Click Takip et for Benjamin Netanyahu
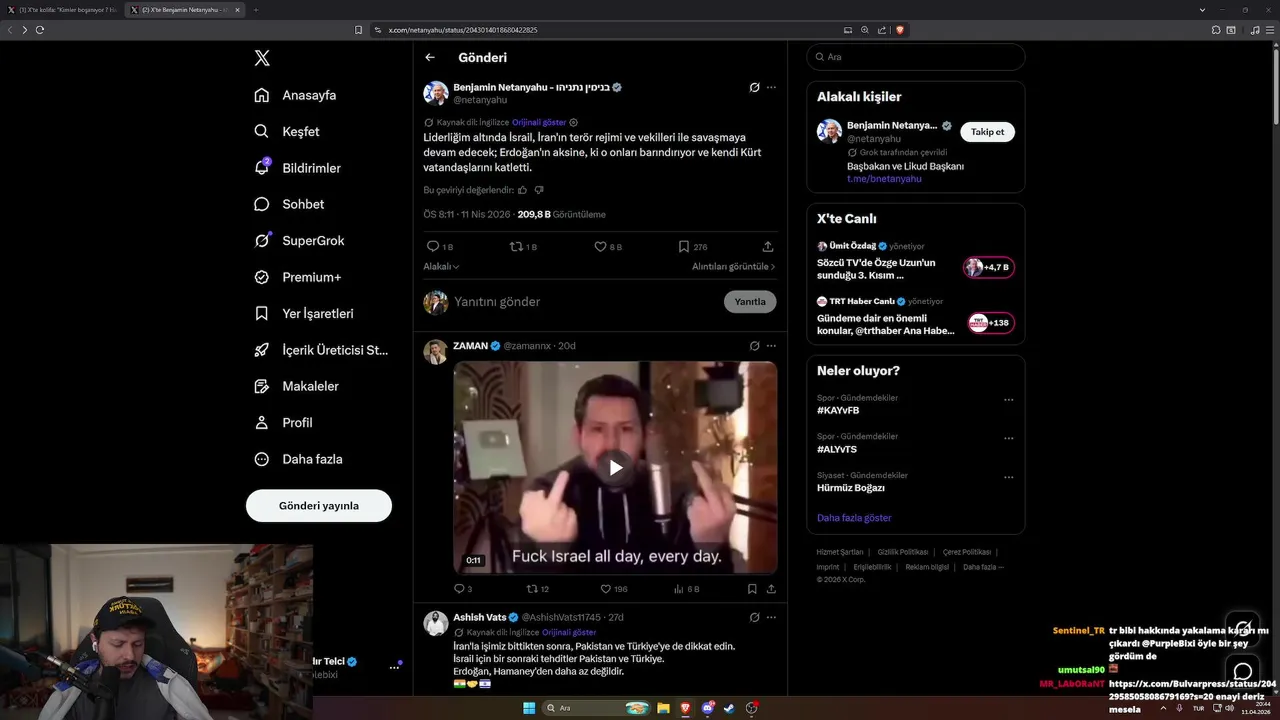Viewport: 1280px width, 720px height. 987,132
